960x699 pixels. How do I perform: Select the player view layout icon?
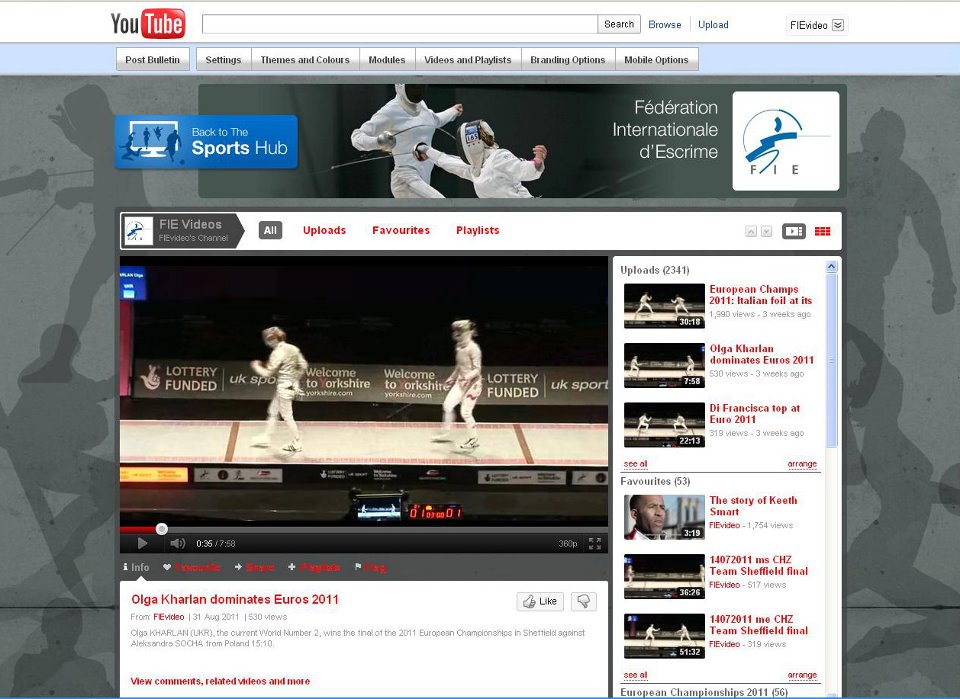click(x=793, y=231)
